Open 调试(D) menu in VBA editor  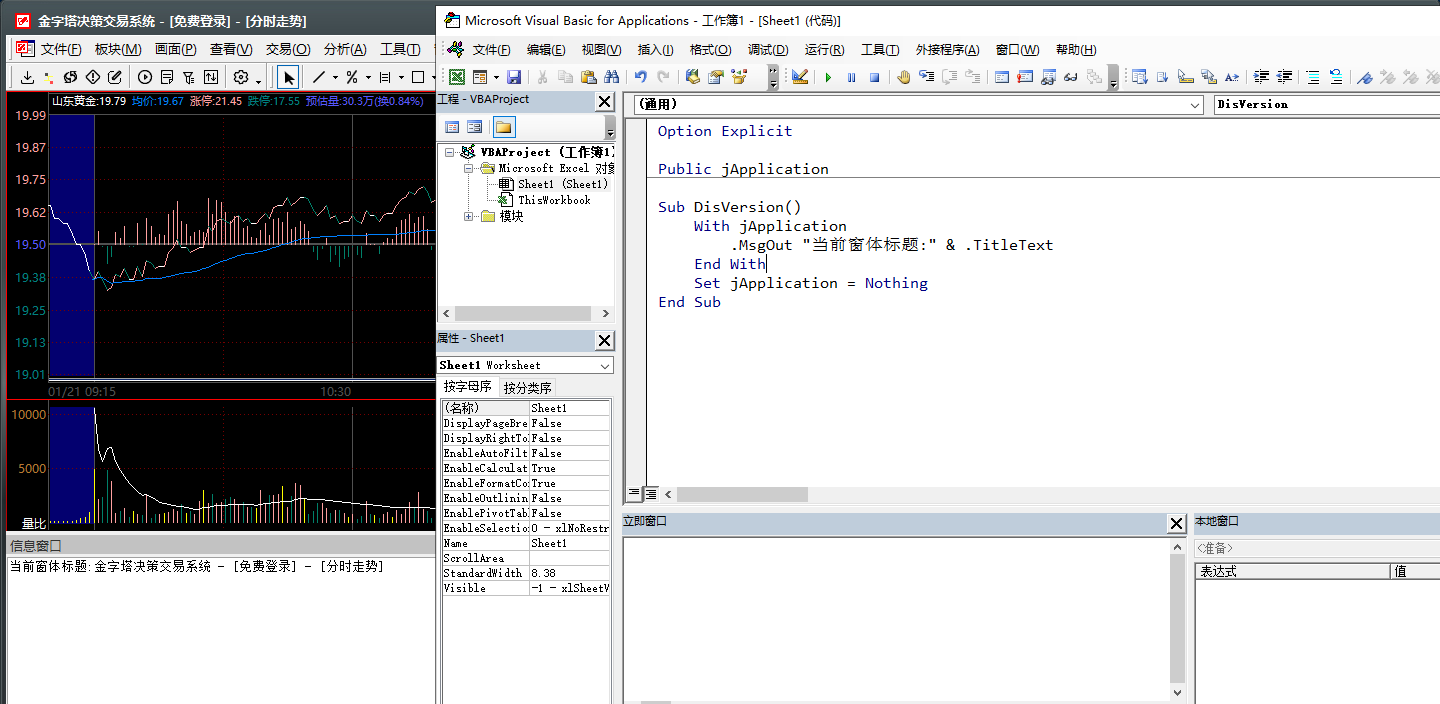click(x=768, y=50)
